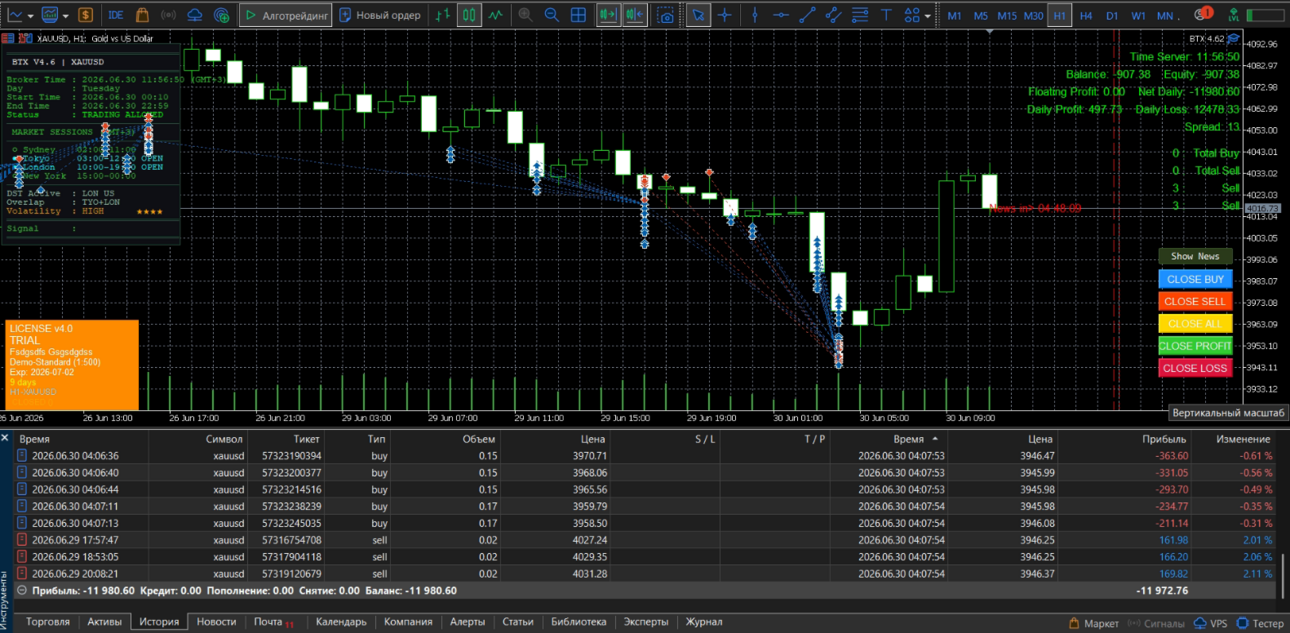Toggle chart auto-scroll to latest bar
The image size is (1290, 633).
coord(608,15)
